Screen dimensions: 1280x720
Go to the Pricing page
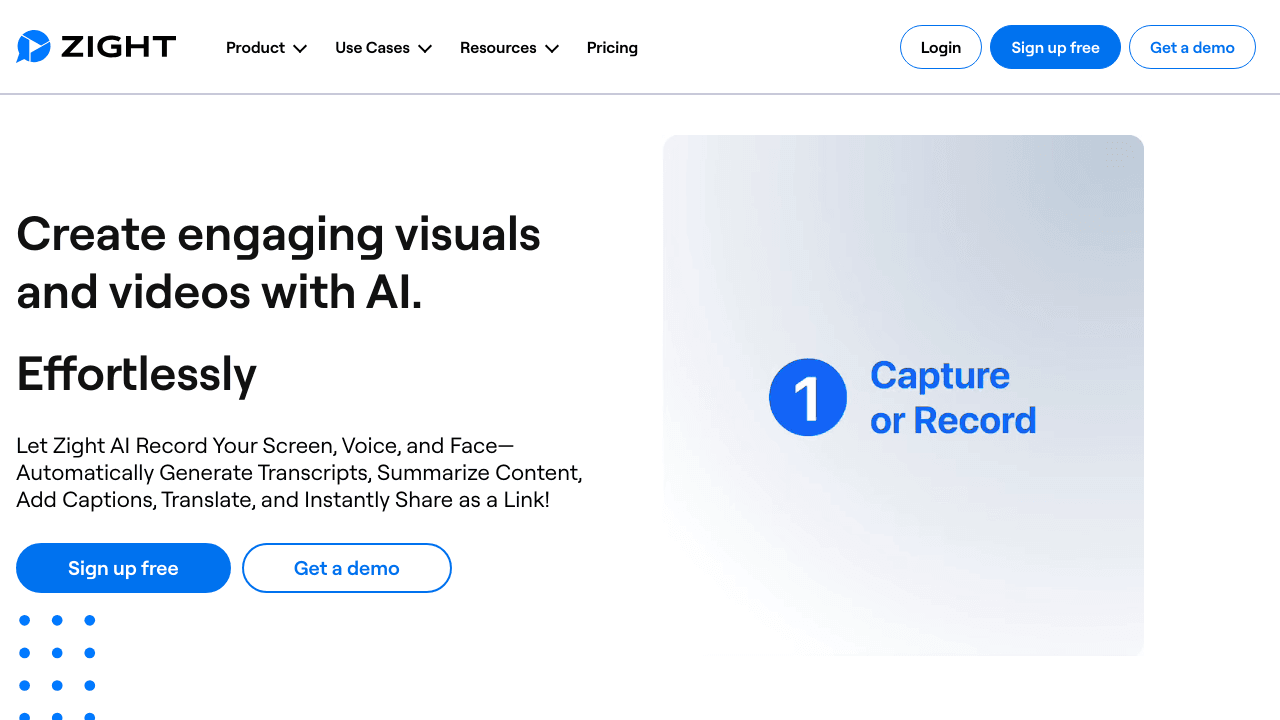pos(612,48)
